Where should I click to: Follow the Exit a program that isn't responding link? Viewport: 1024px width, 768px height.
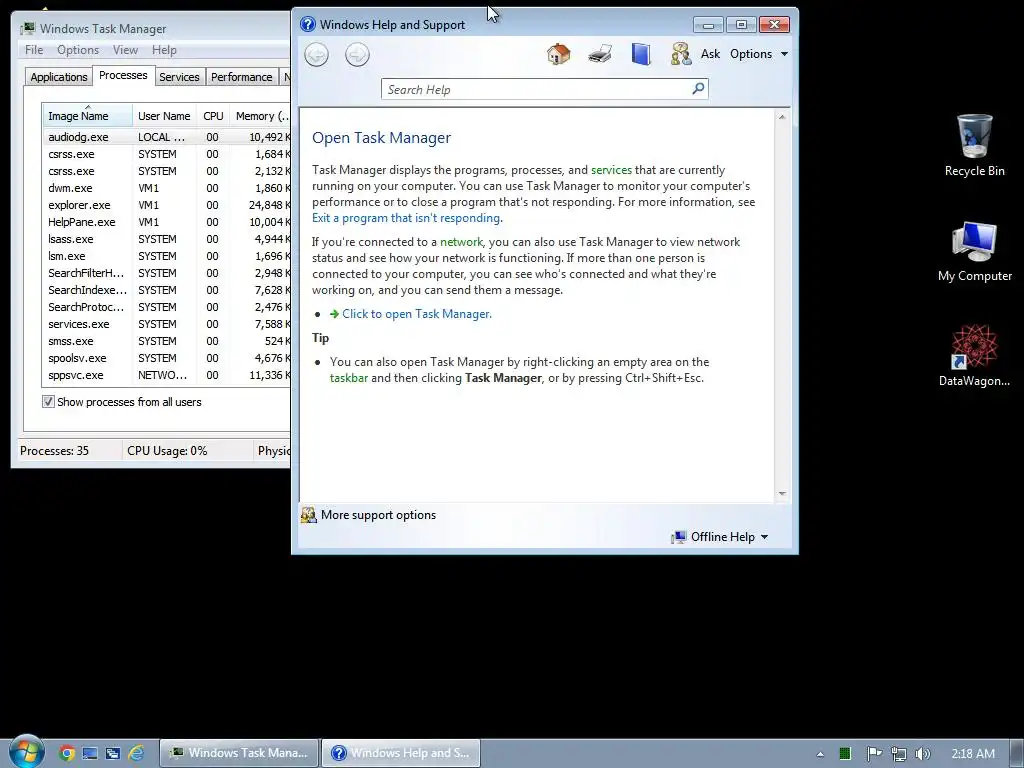point(407,217)
